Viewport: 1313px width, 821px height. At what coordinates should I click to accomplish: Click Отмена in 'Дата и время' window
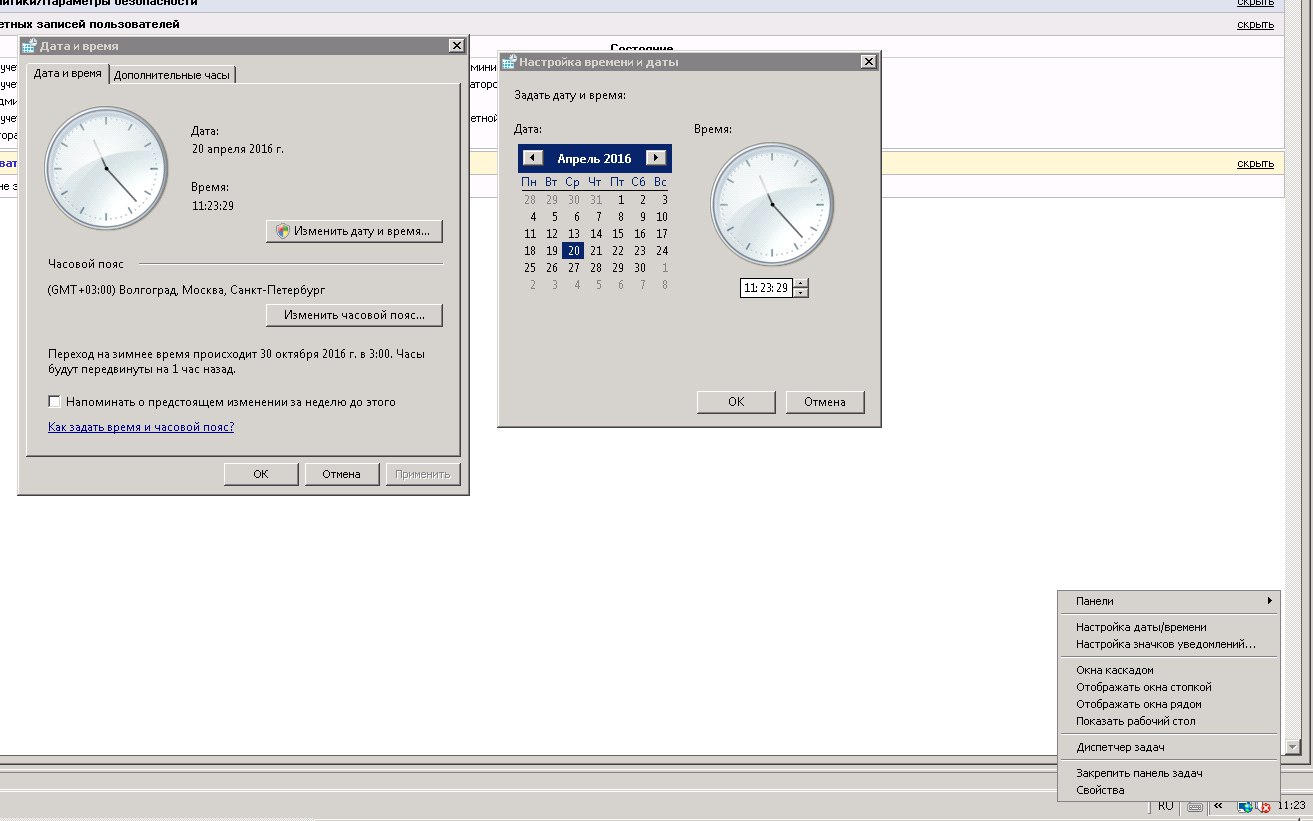point(341,474)
